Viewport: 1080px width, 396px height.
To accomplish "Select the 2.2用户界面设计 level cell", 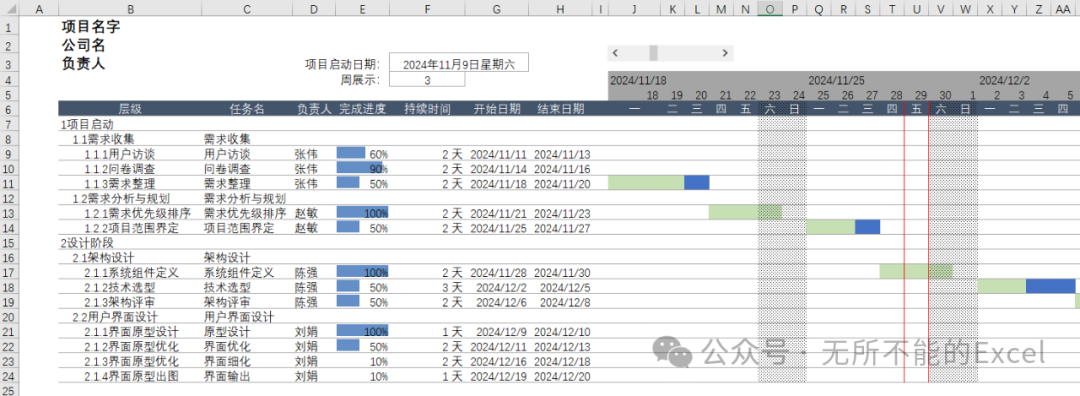I will (x=116, y=317).
